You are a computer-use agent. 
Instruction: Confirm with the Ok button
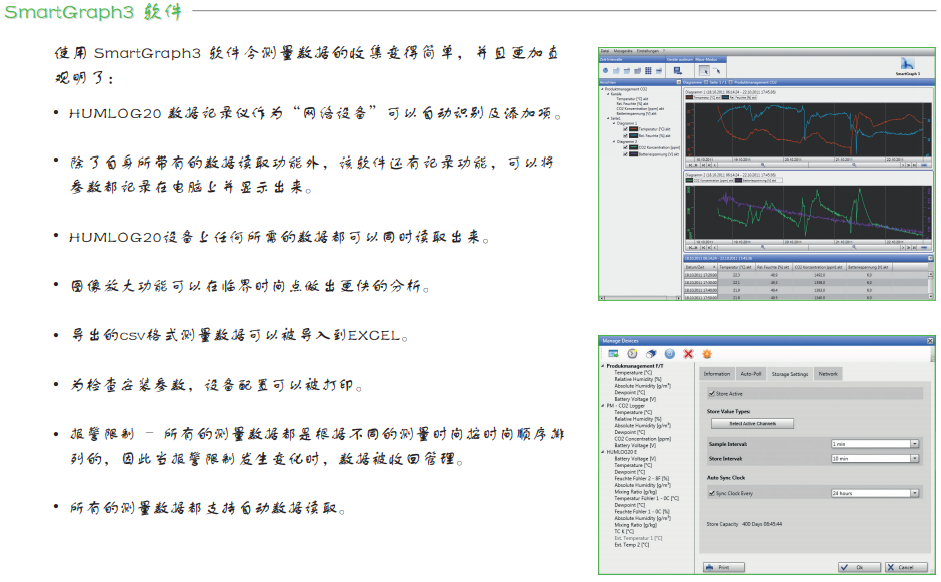[x=859, y=567]
